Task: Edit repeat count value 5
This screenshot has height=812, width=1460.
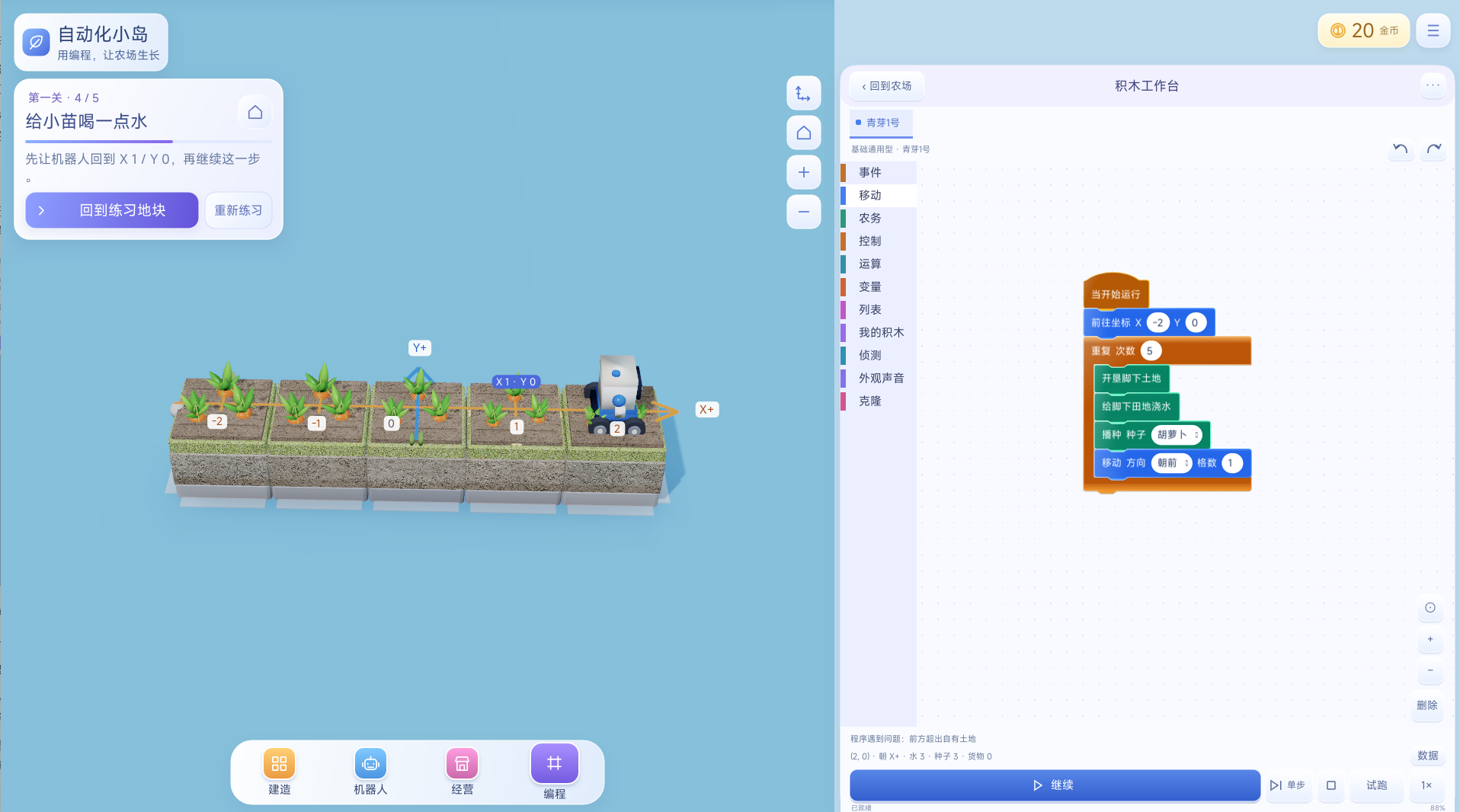Action: coord(1151,351)
